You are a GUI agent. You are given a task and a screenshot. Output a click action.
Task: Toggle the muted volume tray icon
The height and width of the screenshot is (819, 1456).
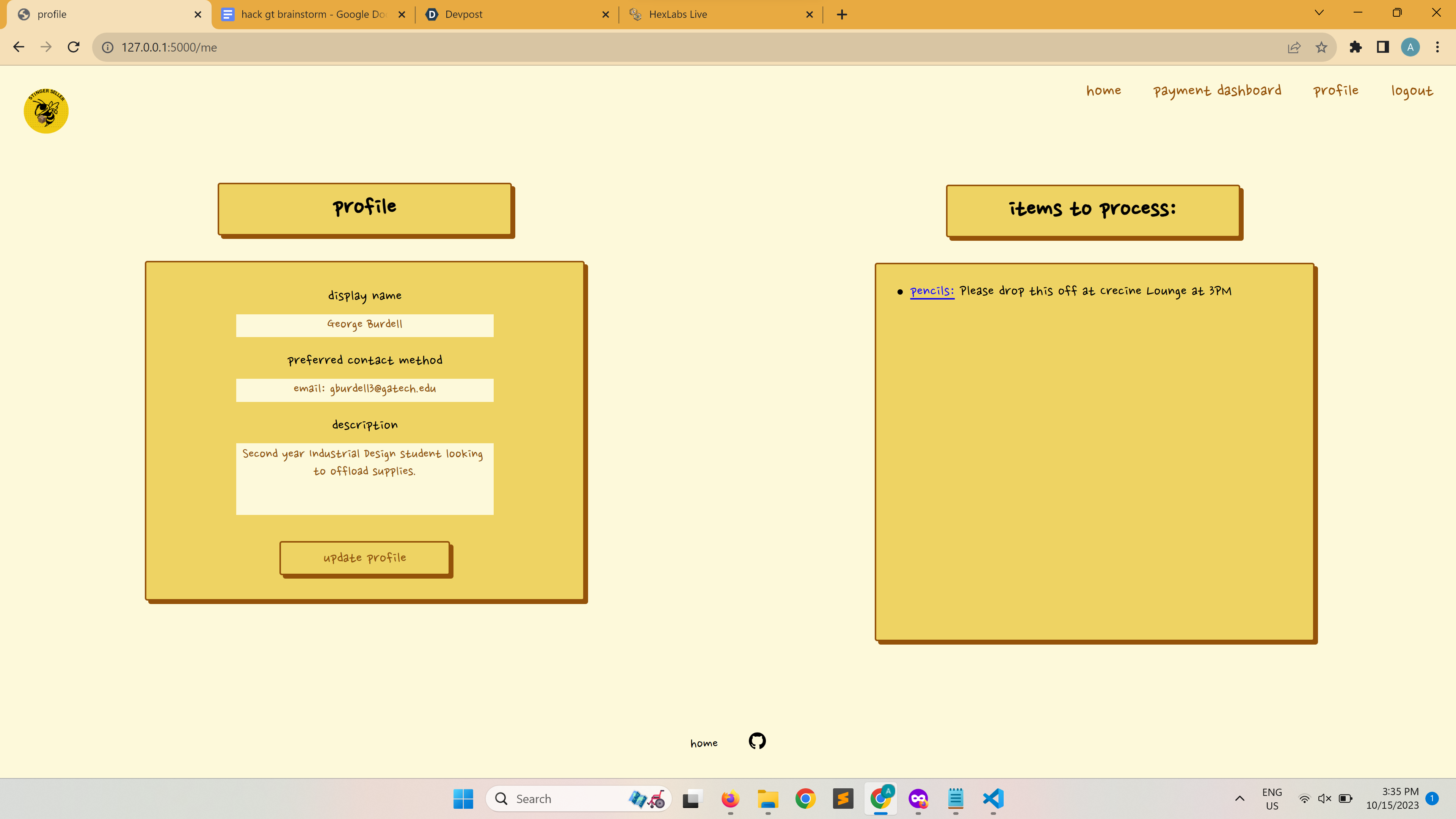[1324, 799]
